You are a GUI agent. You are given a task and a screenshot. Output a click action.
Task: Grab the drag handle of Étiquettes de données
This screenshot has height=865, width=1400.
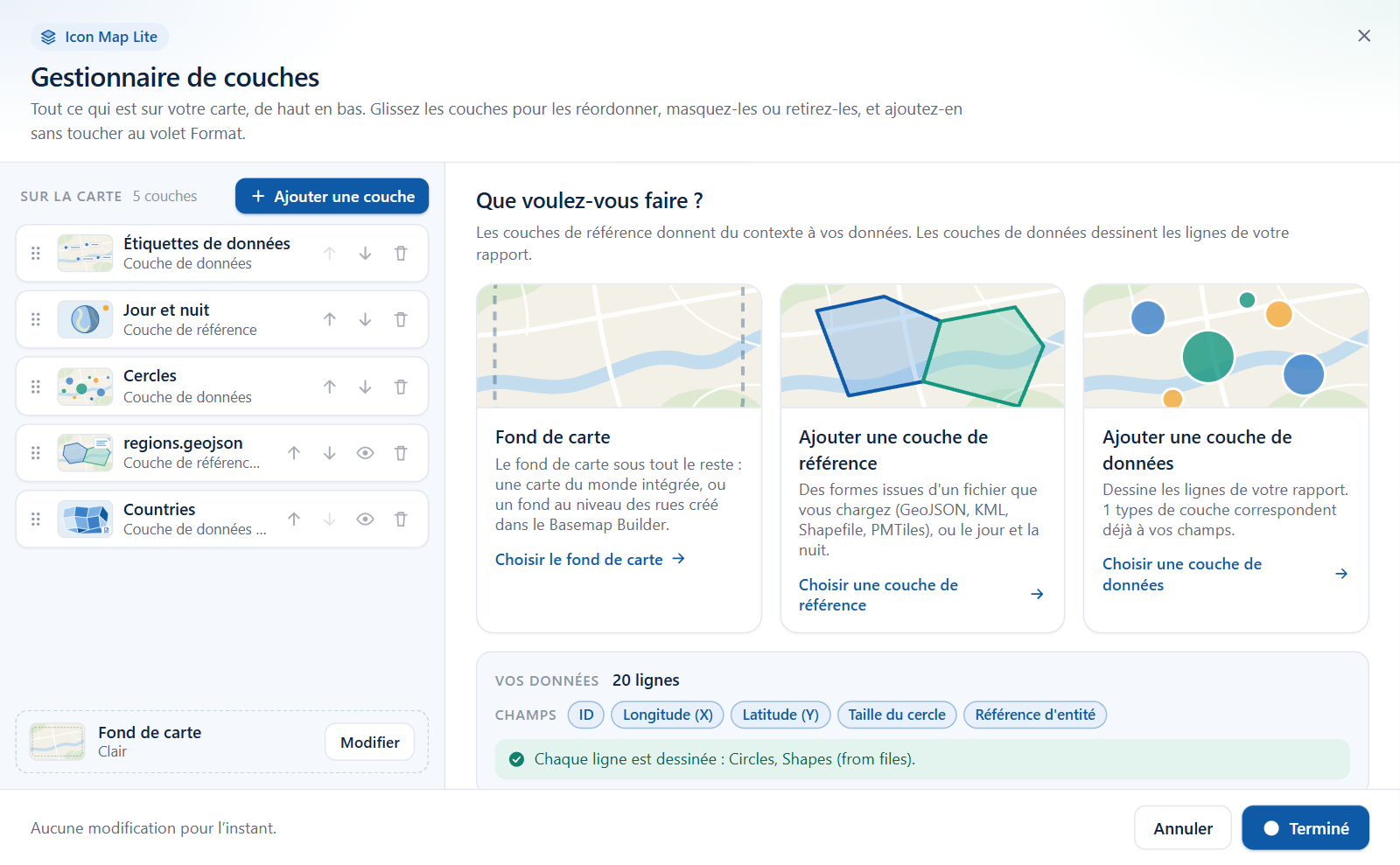(x=36, y=253)
